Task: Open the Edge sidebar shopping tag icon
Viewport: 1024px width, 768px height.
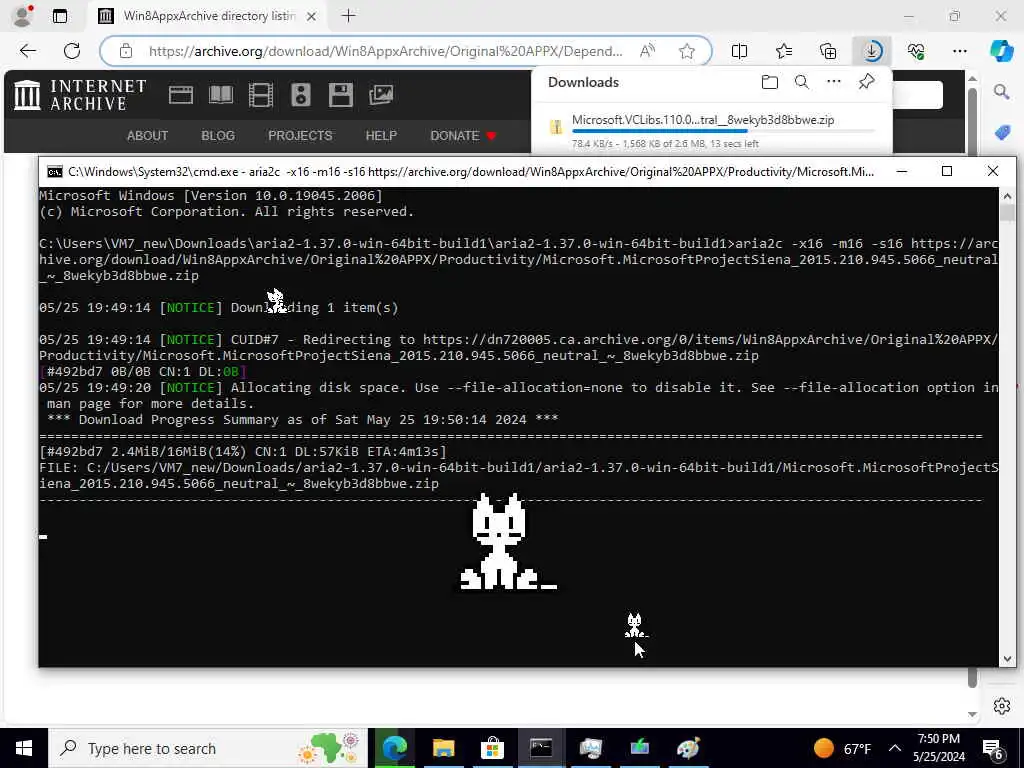Action: 1002,133
